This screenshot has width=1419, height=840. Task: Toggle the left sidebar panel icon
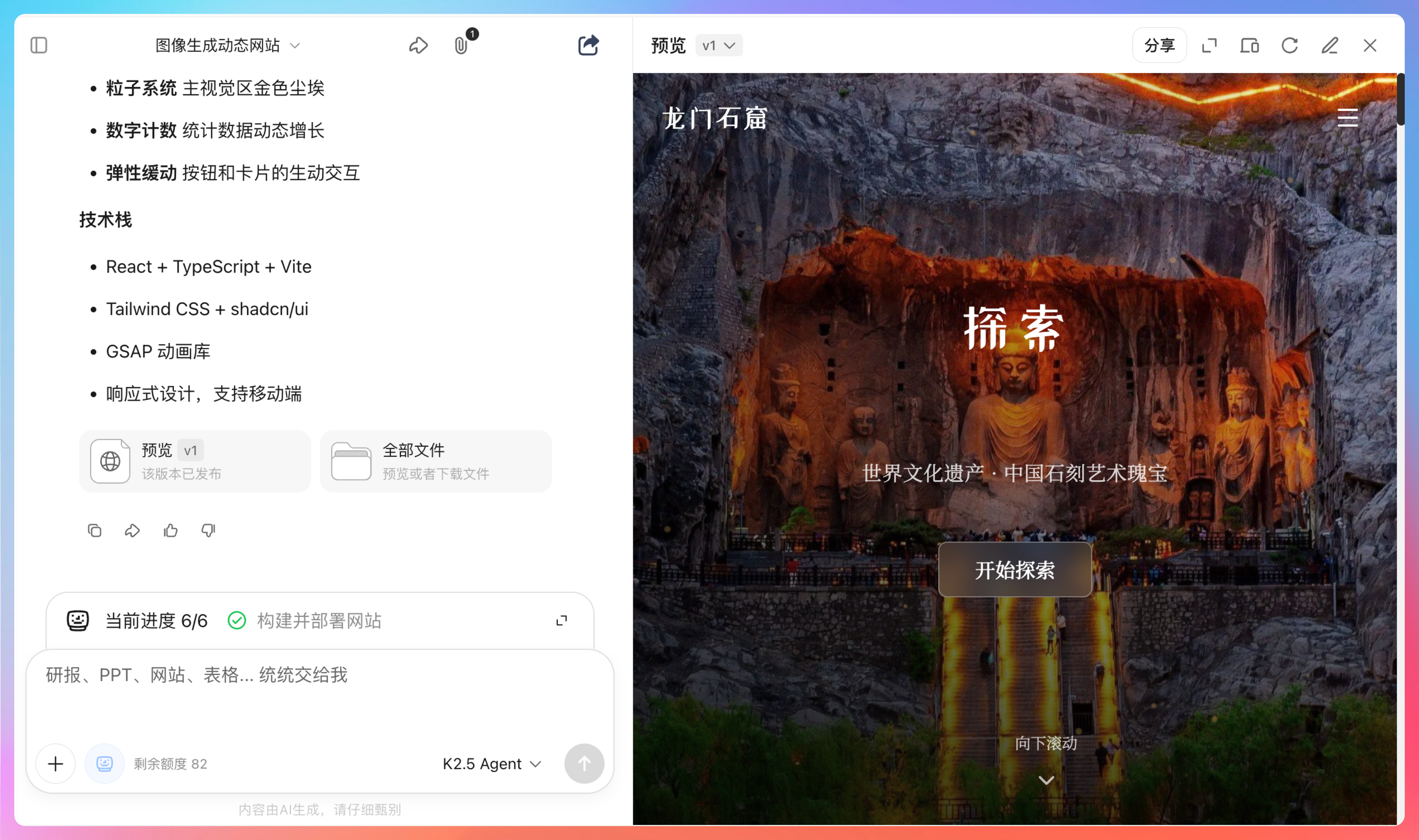(39, 45)
